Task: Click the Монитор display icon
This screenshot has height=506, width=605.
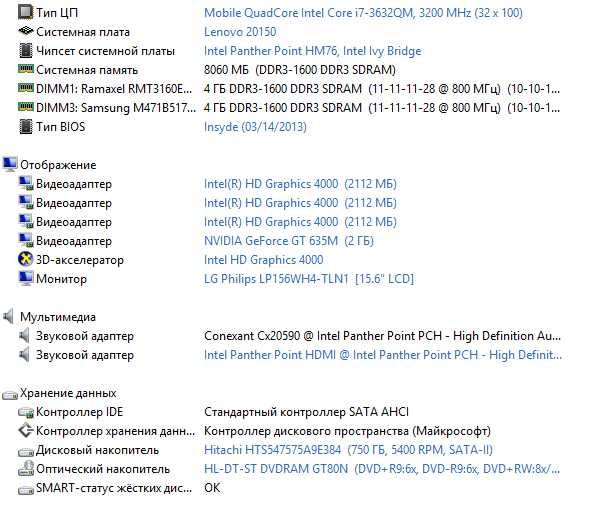Action: 25,279
